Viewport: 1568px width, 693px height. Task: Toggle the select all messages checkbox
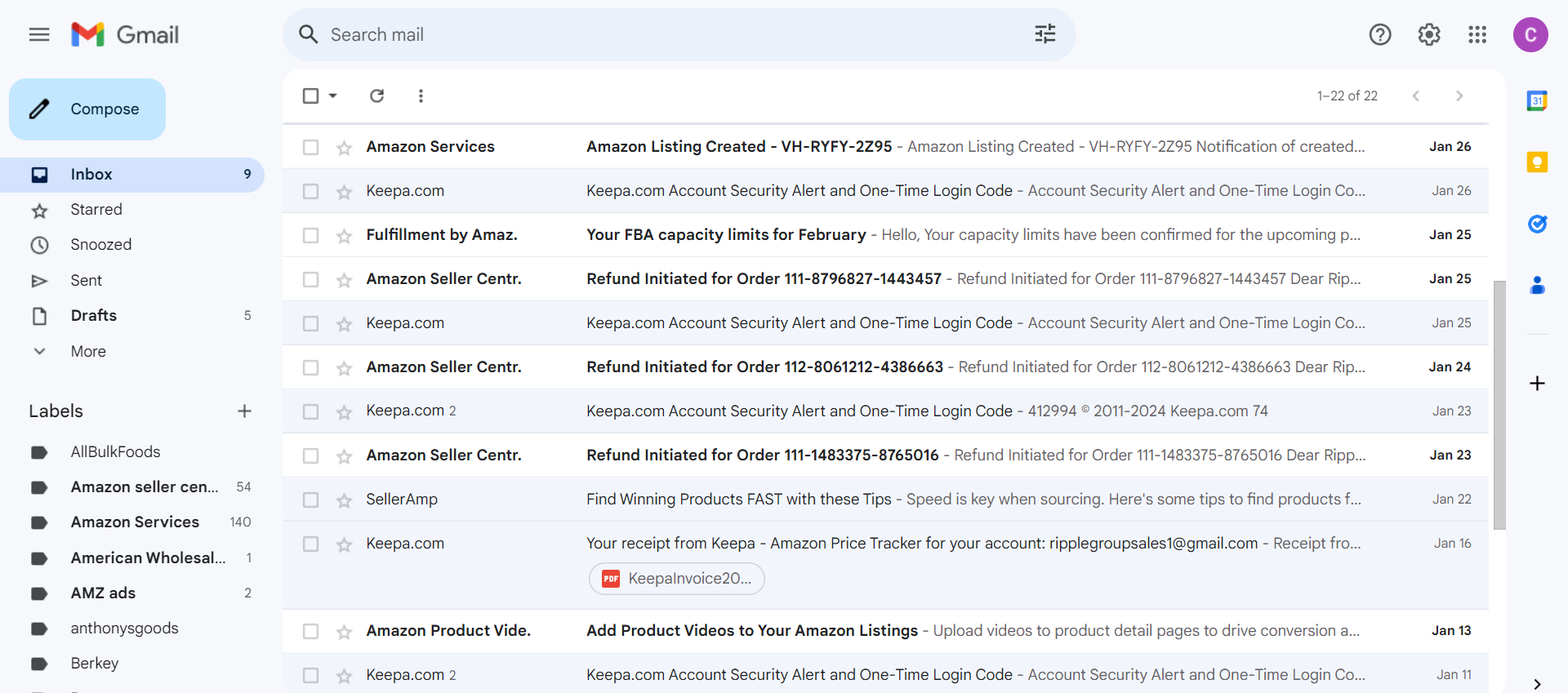click(x=310, y=96)
